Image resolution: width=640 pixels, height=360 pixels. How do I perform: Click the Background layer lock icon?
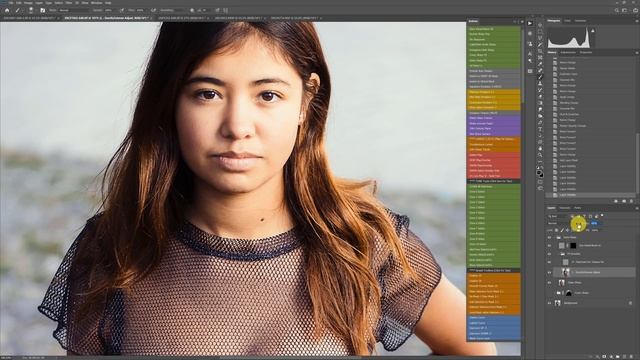[x=630, y=303]
